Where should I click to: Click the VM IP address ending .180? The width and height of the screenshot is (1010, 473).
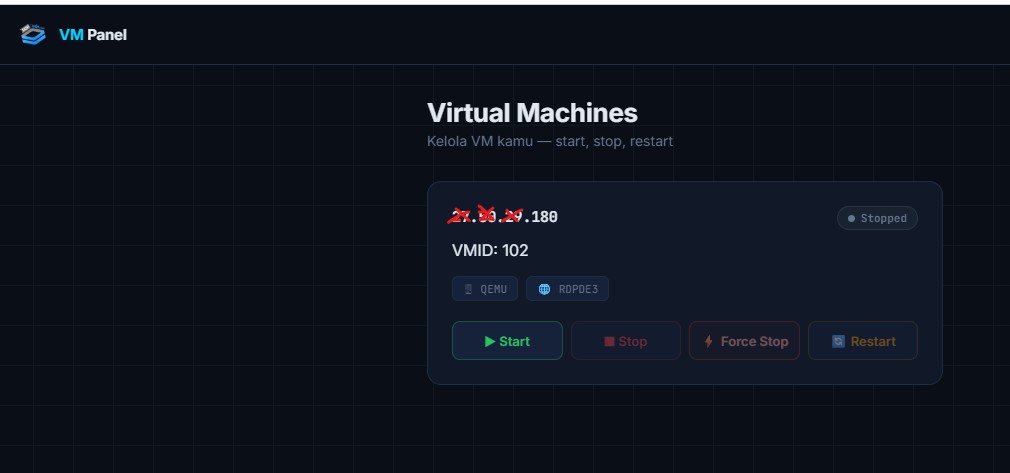point(504,217)
